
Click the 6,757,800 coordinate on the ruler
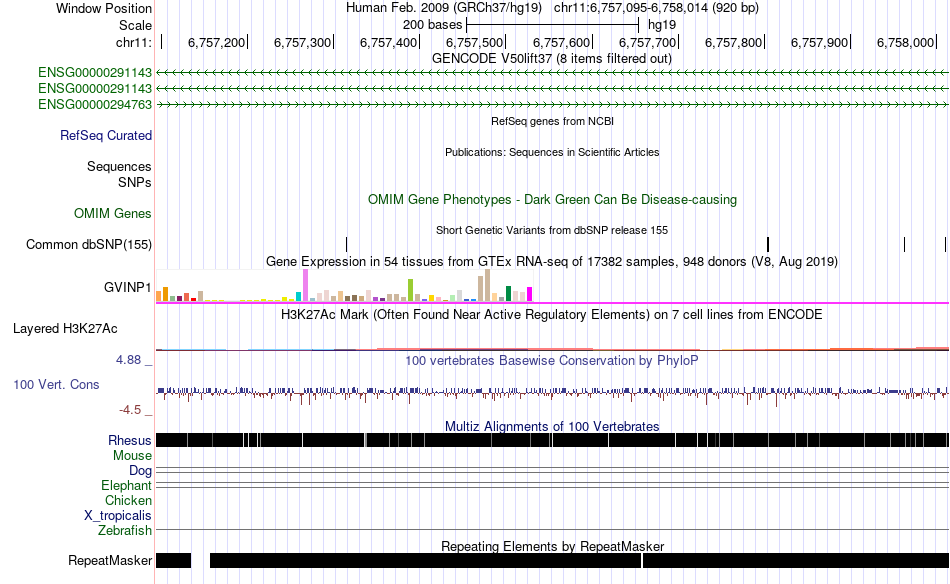733,42
